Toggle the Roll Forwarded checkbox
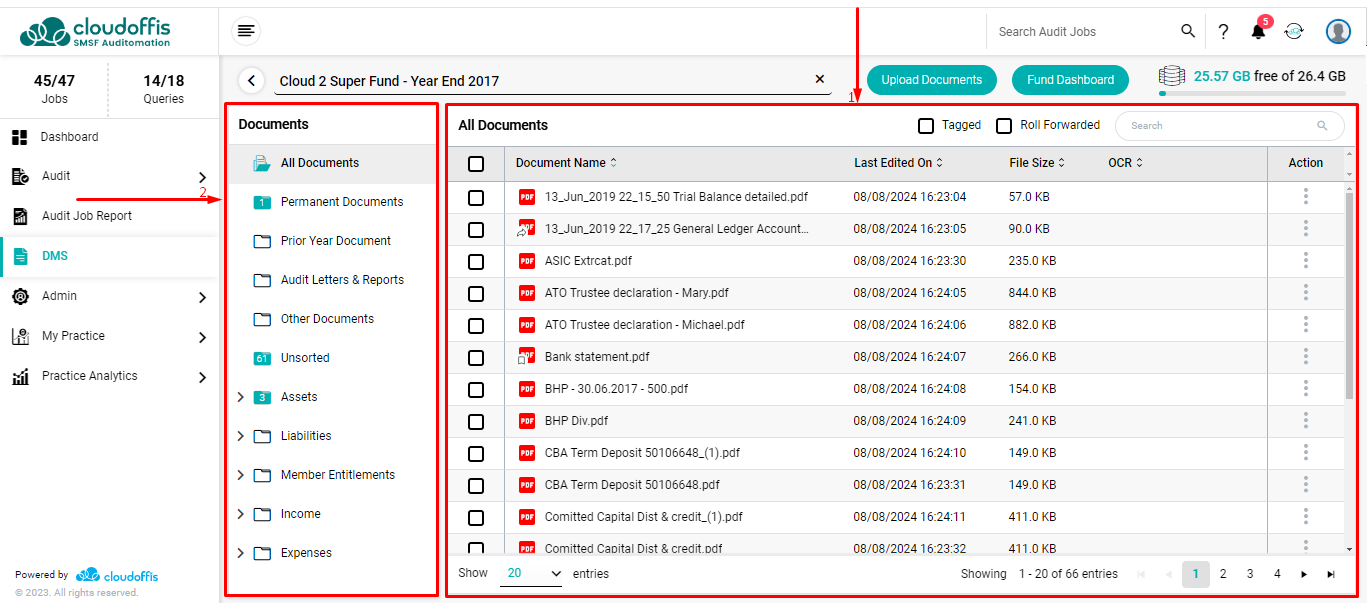 [1004, 126]
